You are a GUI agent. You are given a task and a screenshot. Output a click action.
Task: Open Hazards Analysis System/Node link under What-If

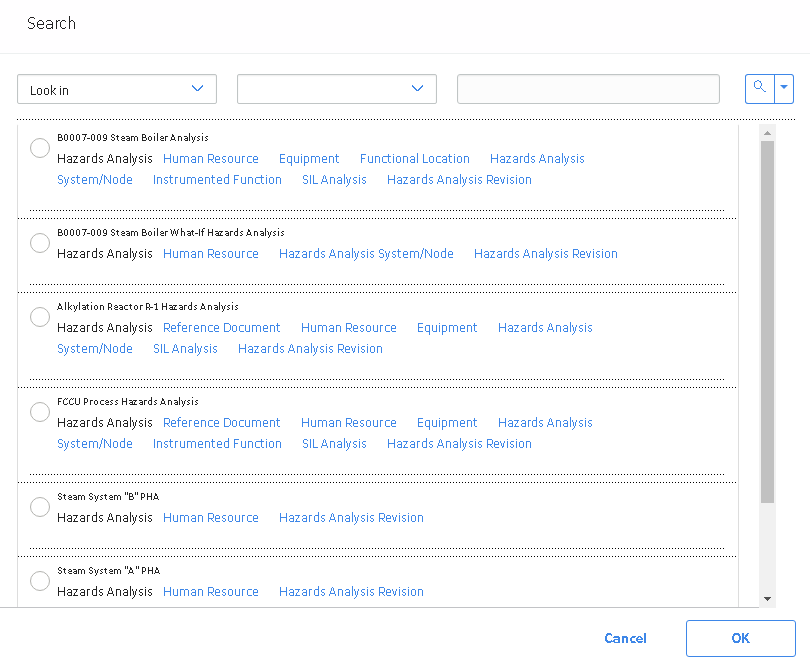(x=366, y=254)
